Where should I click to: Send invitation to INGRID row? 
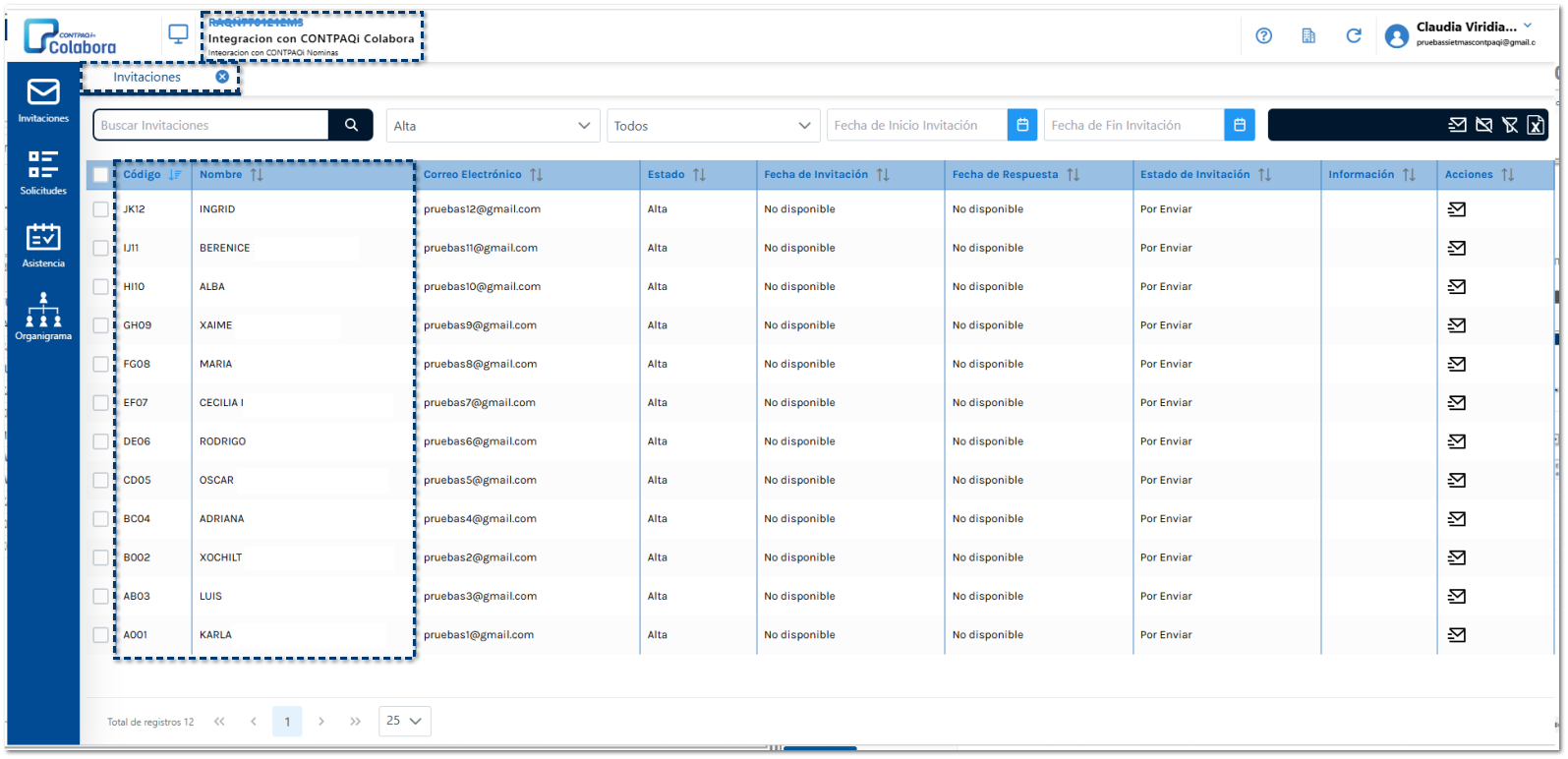(x=1457, y=209)
